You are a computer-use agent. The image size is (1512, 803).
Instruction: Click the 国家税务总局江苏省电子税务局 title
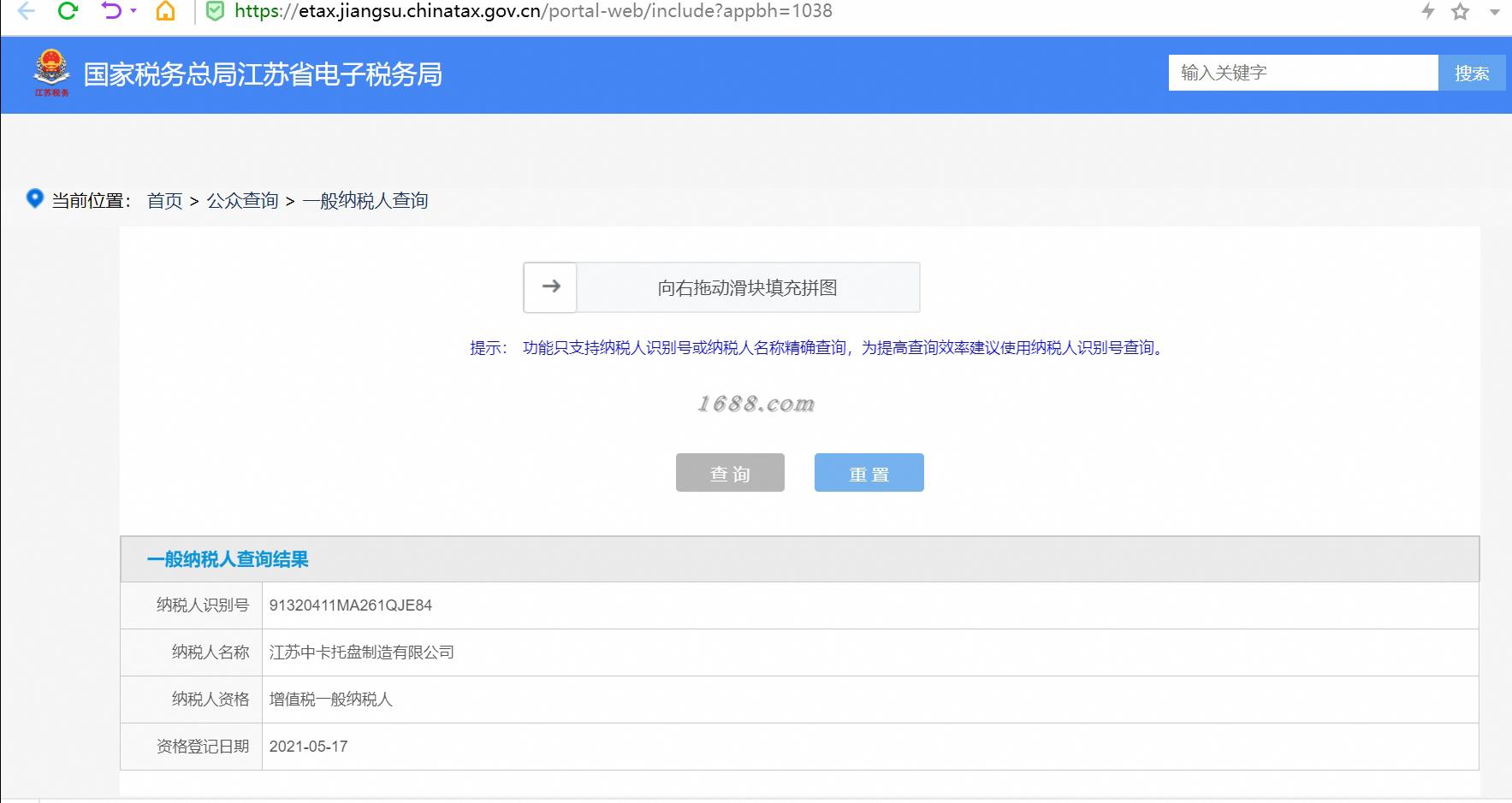click(263, 74)
